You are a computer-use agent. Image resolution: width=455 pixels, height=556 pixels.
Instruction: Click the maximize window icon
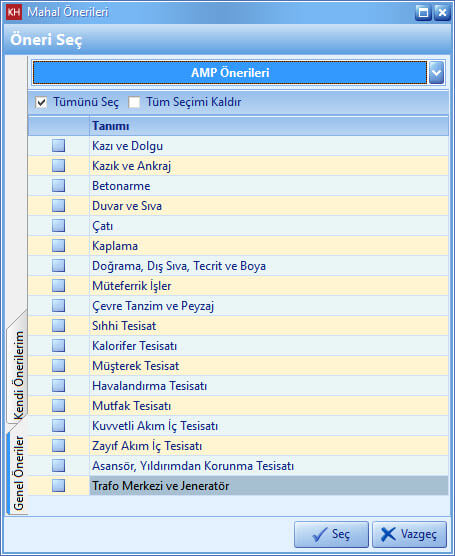point(423,12)
